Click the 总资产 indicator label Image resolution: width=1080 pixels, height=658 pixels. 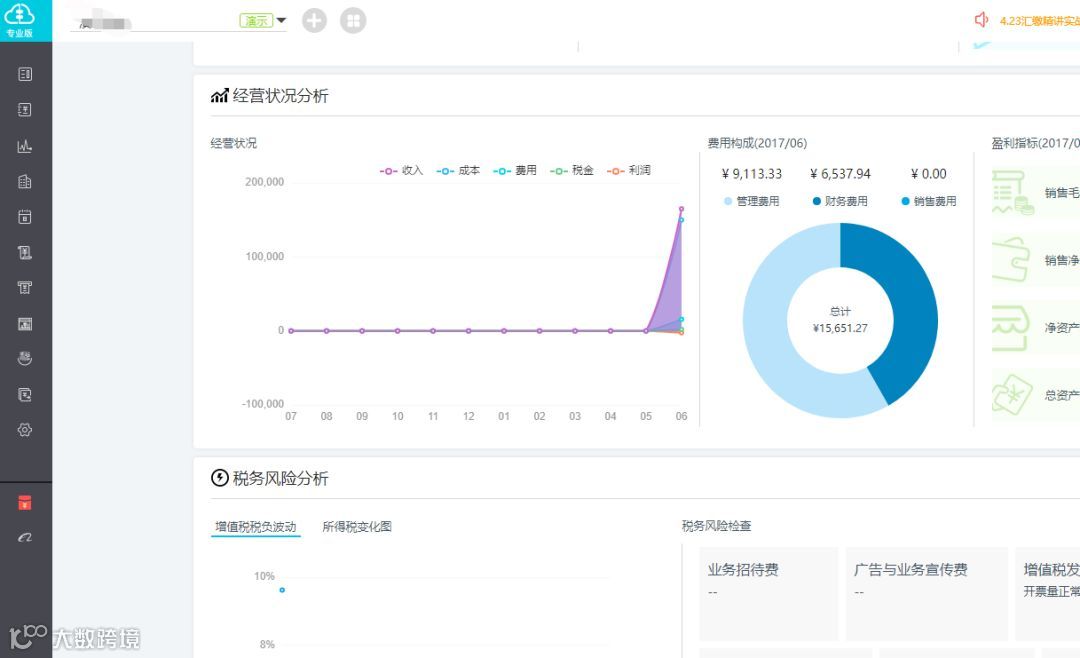click(x=1061, y=395)
